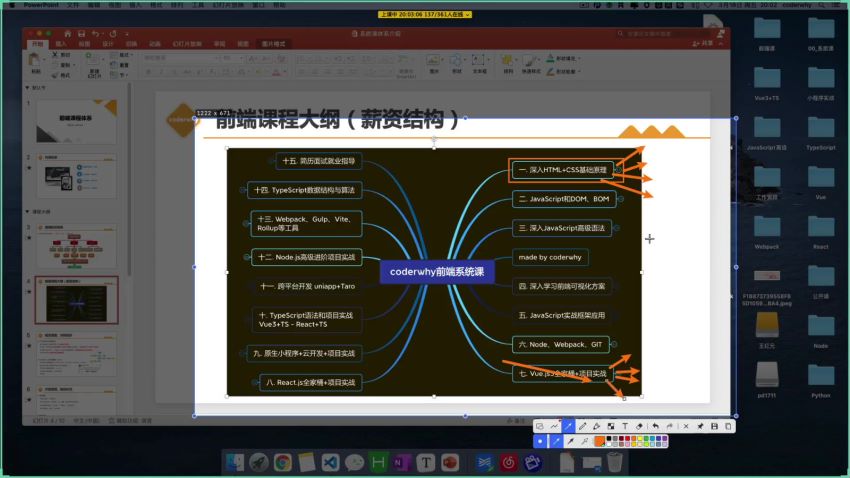Pin the screenshot to the screen

[x=701, y=426]
